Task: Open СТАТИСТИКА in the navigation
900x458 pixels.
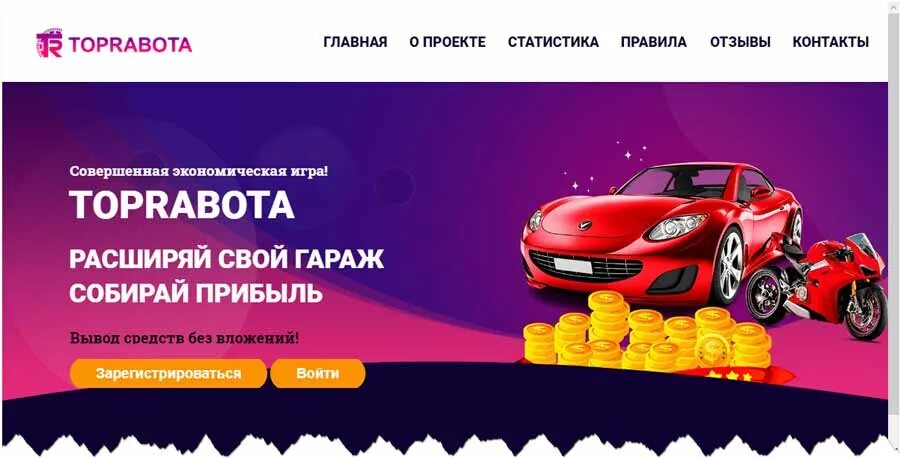Action: point(553,42)
